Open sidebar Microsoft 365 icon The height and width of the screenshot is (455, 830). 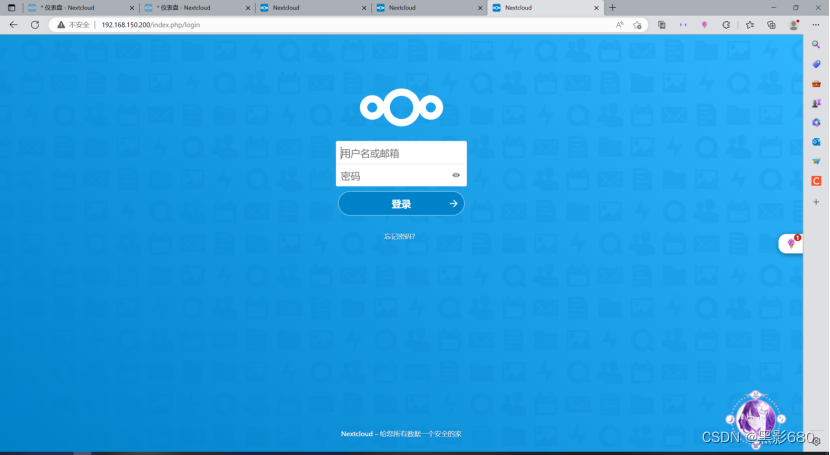[816, 122]
